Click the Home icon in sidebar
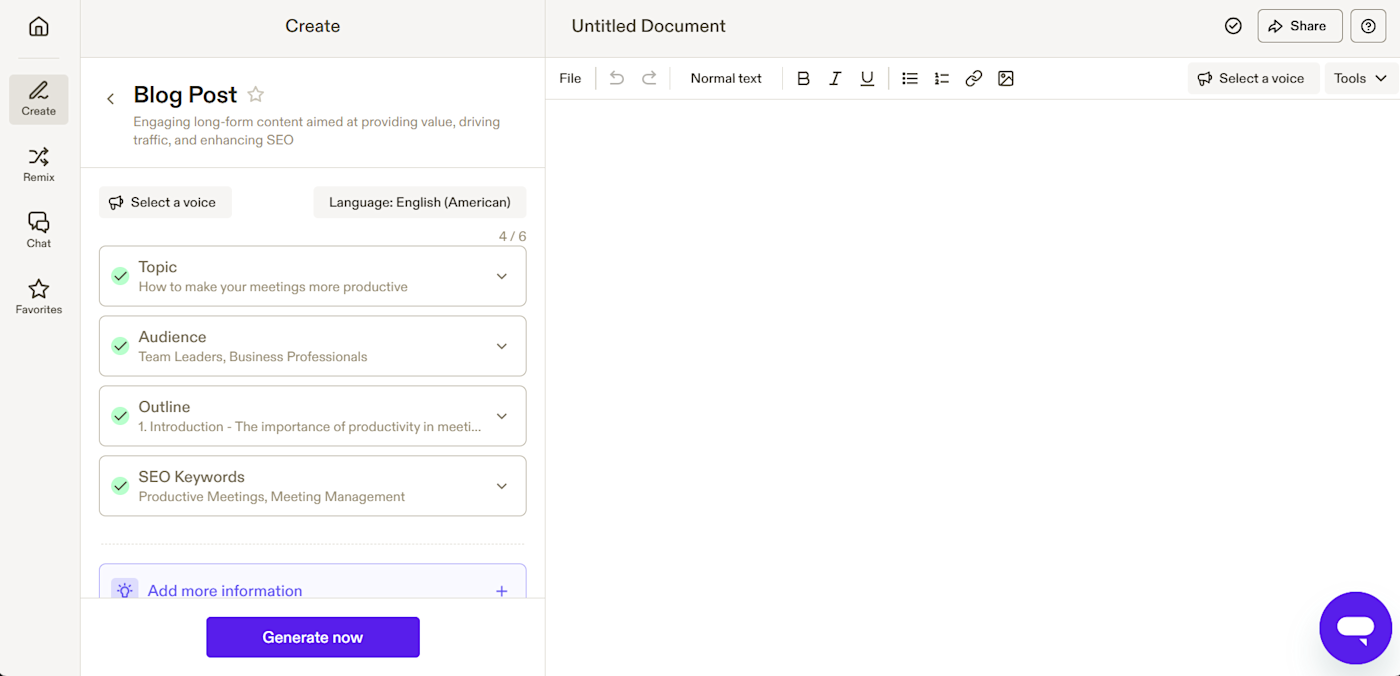1400x676 pixels. tap(38, 27)
